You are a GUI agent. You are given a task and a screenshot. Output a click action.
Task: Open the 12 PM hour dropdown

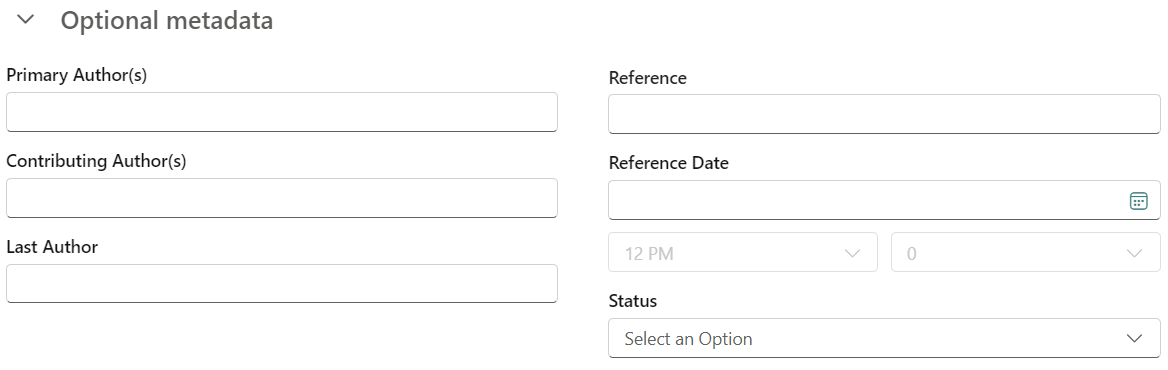(743, 253)
